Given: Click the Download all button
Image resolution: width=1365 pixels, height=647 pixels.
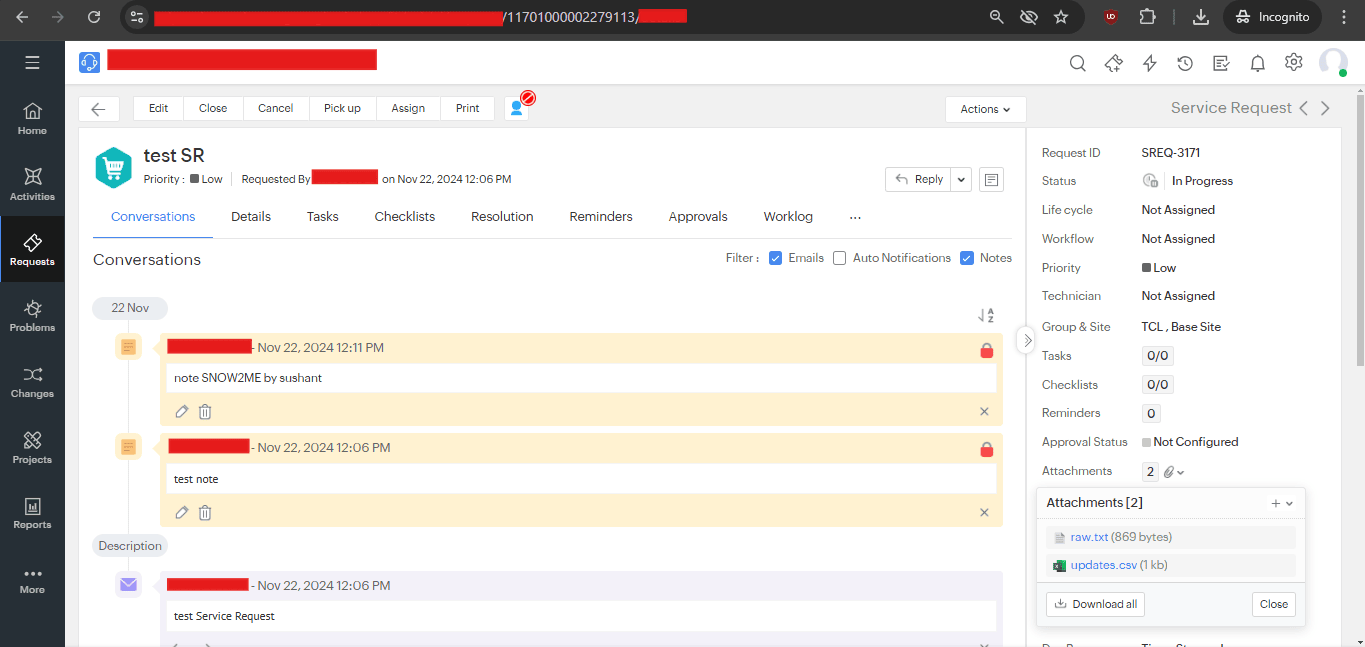Looking at the screenshot, I should coord(1095,604).
